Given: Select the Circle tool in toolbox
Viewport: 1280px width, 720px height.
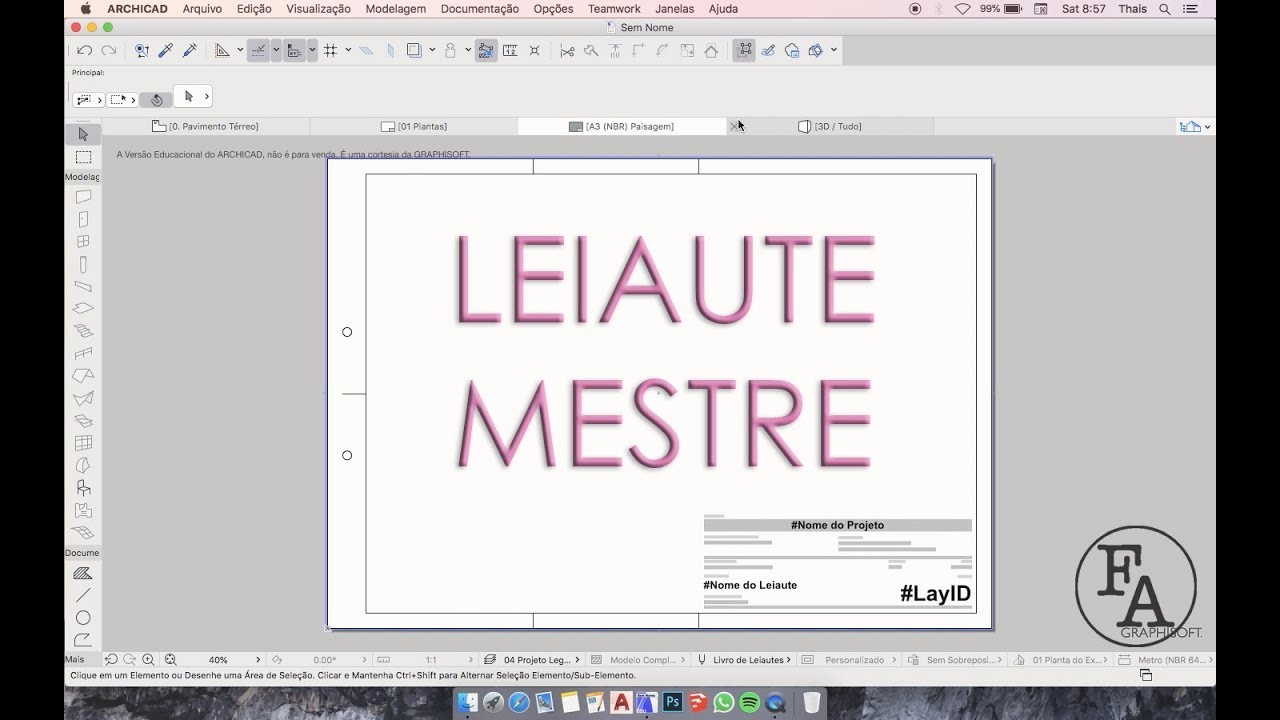Looking at the screenshot, I should tap(83, 618).
